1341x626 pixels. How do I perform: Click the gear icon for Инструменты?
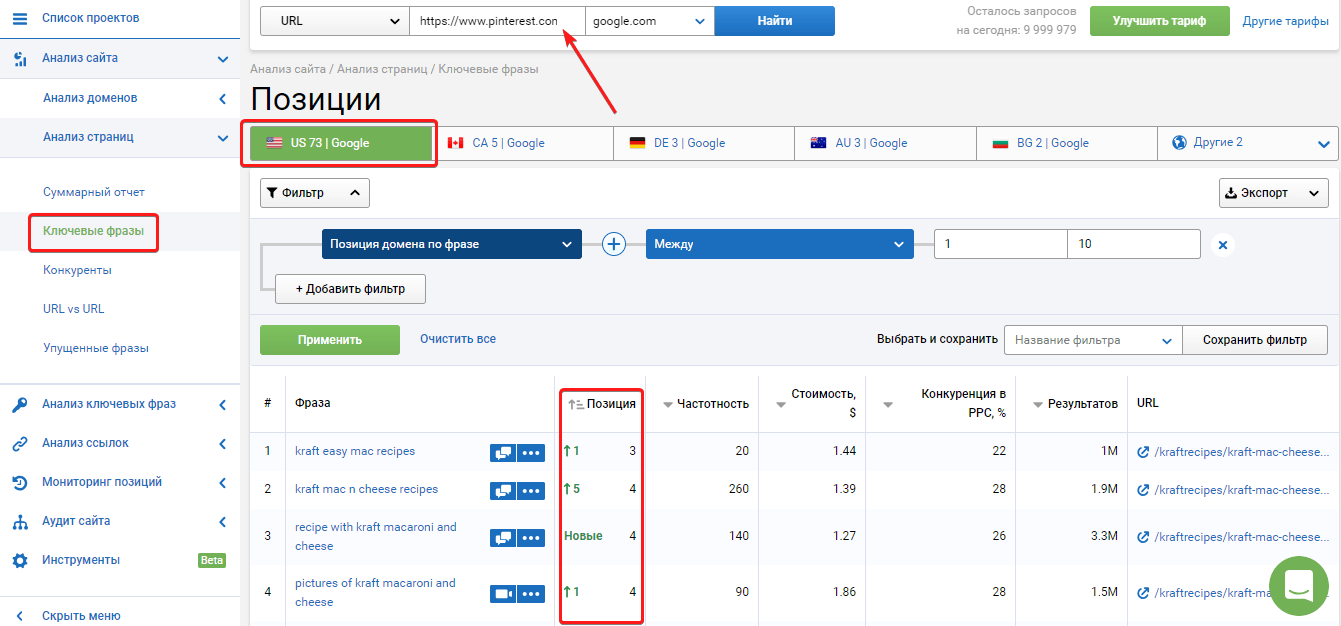[x=20, y=560]
